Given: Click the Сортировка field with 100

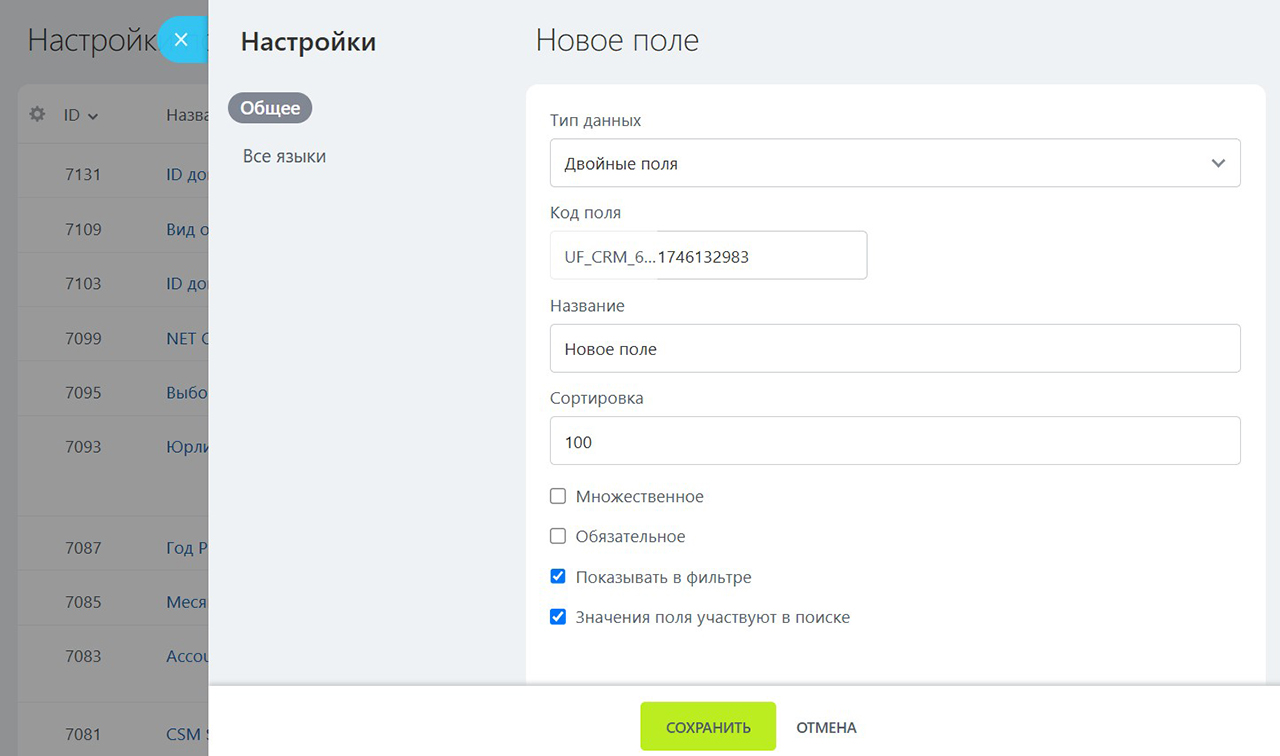Looking at the screenshot, I should 894,442.
